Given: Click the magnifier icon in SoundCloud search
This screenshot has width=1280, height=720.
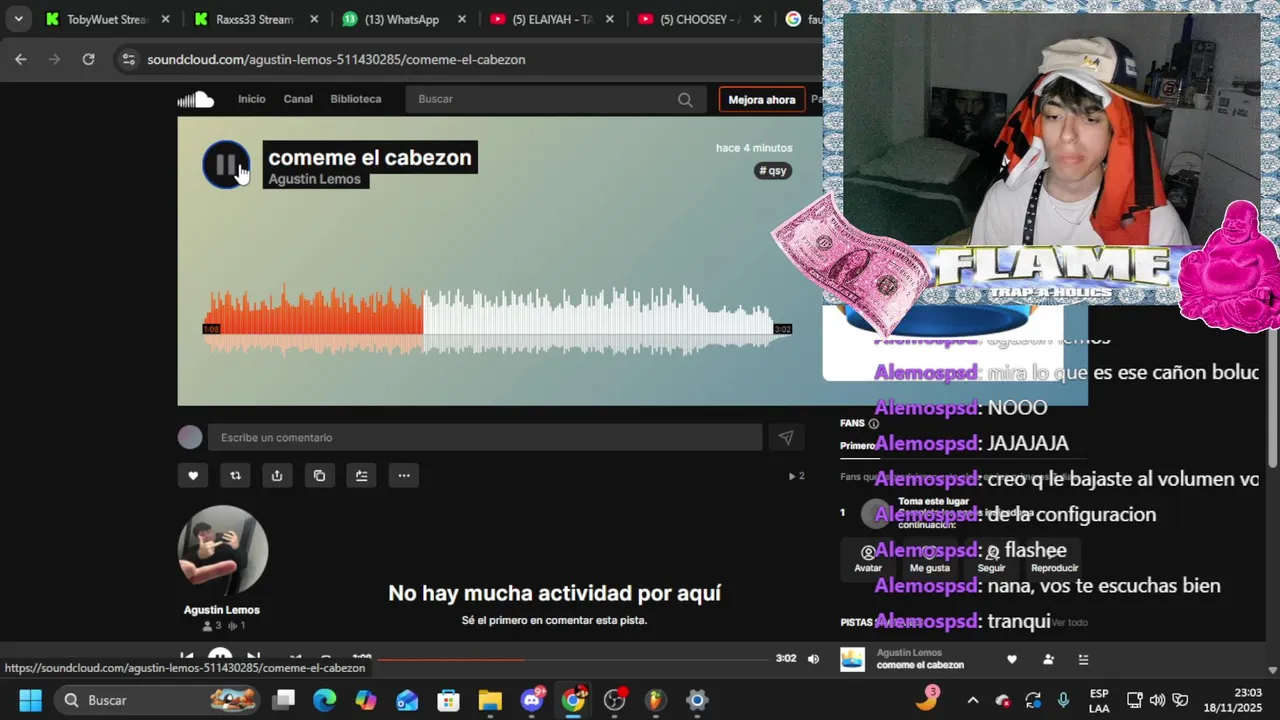Looking at the screenshot, I should point(685,99).
